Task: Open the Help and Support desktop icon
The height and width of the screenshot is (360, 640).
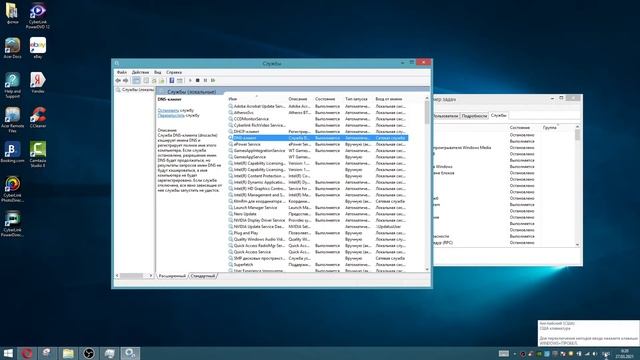Action: coord(12,85)
